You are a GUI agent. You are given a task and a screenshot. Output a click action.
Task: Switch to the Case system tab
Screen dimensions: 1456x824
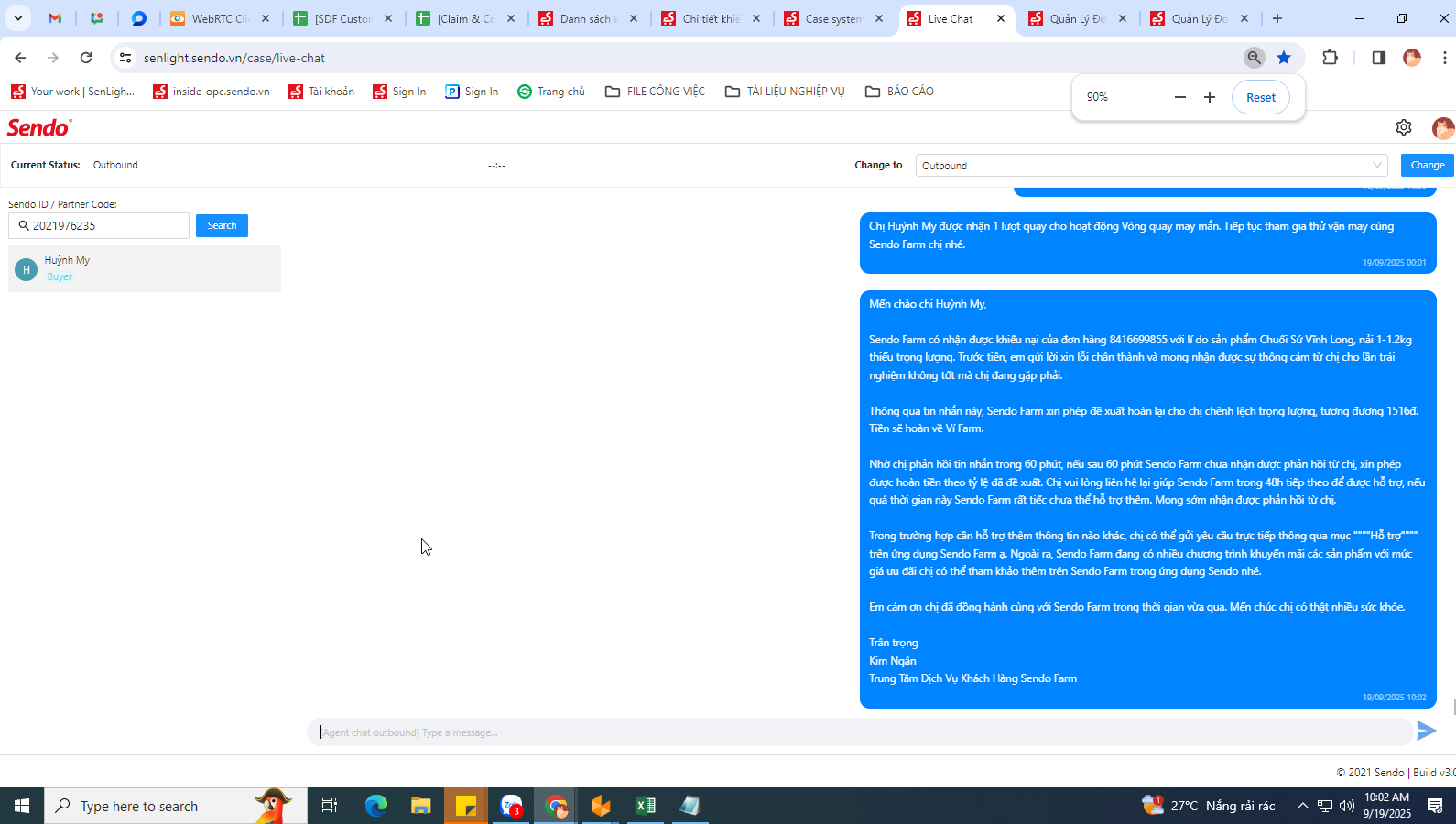(x=833, y=18)
